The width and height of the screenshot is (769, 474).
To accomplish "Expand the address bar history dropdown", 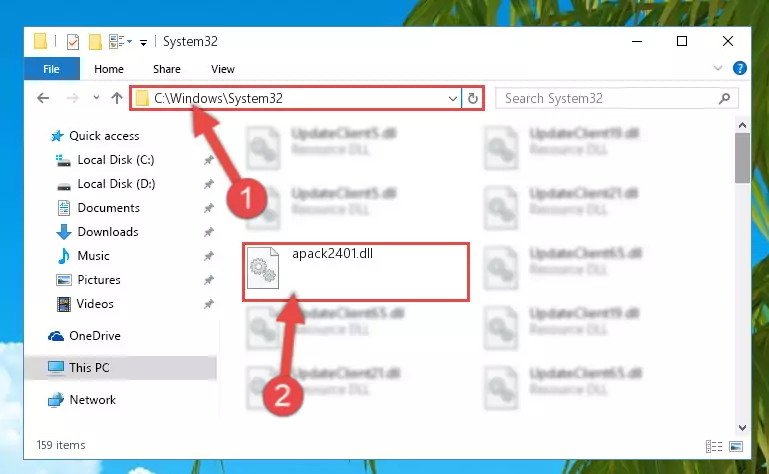I will click(x=453, y=99).
